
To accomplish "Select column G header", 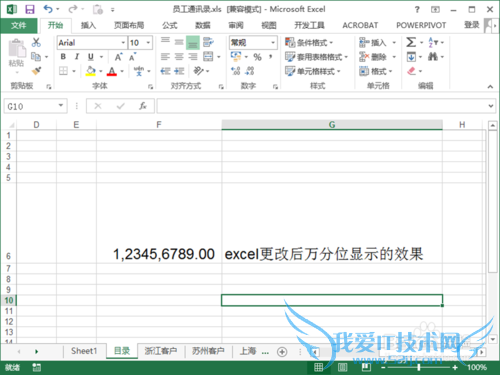I will click(x=332, y=125).
